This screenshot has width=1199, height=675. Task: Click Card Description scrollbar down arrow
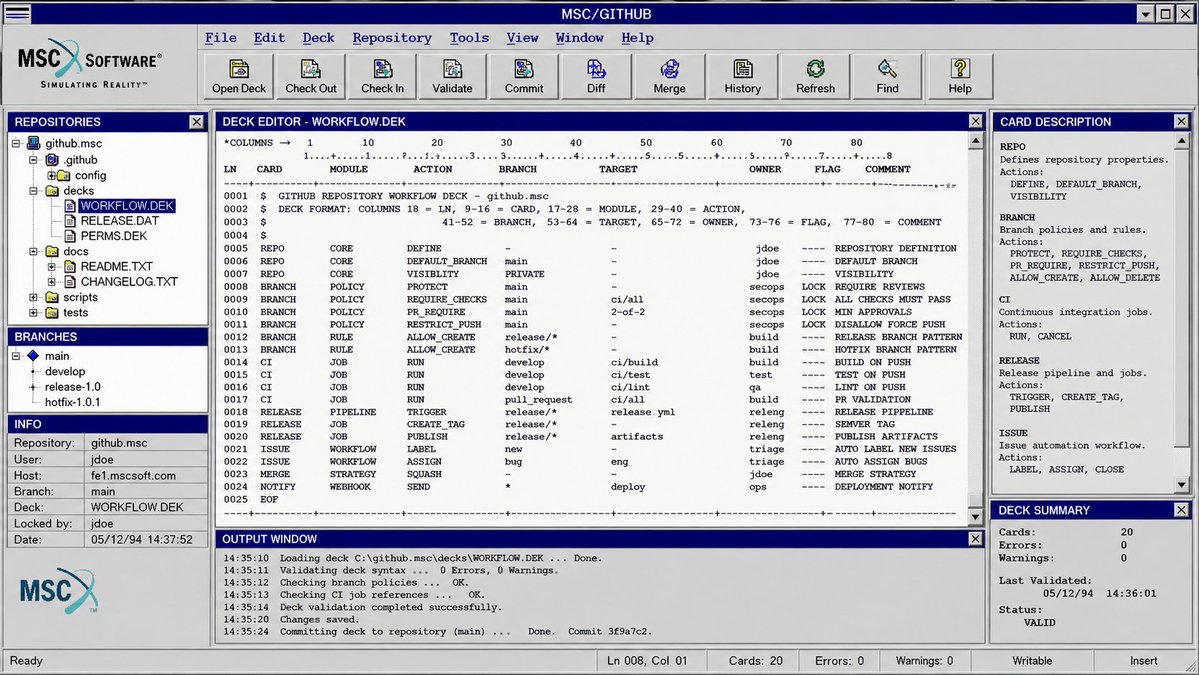pyautogui.click(x=1181, y=485)
